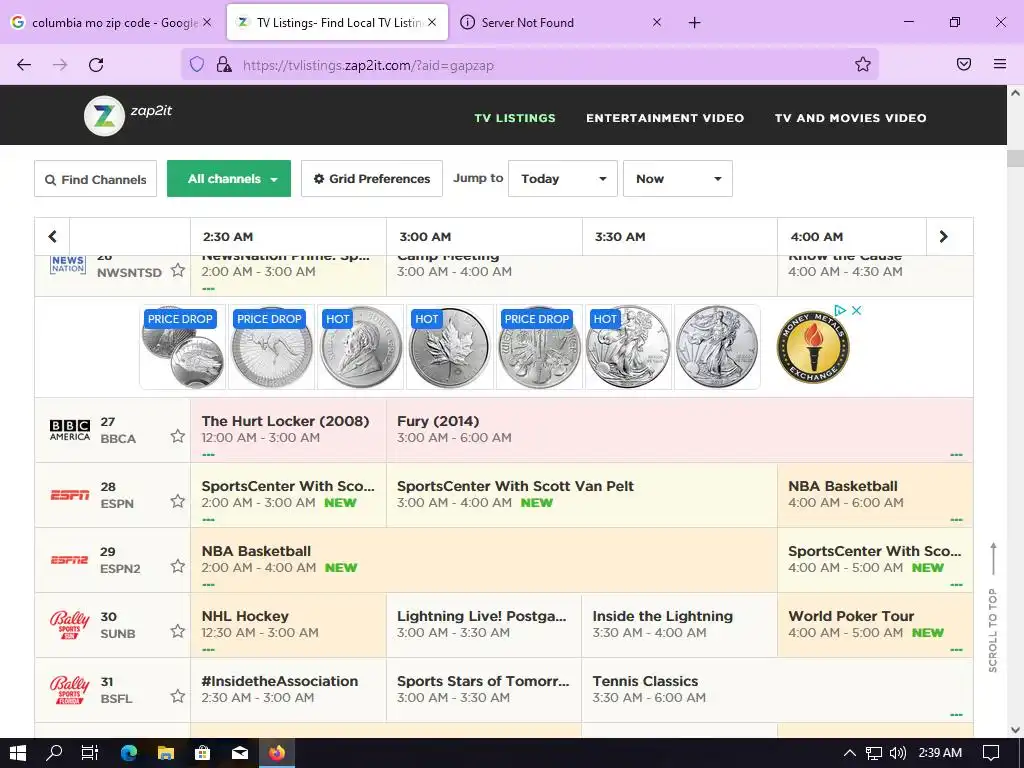1024x768 pixels.
Task: Open the Microsoft Store taskbar icon
Action: pos(202,753)
